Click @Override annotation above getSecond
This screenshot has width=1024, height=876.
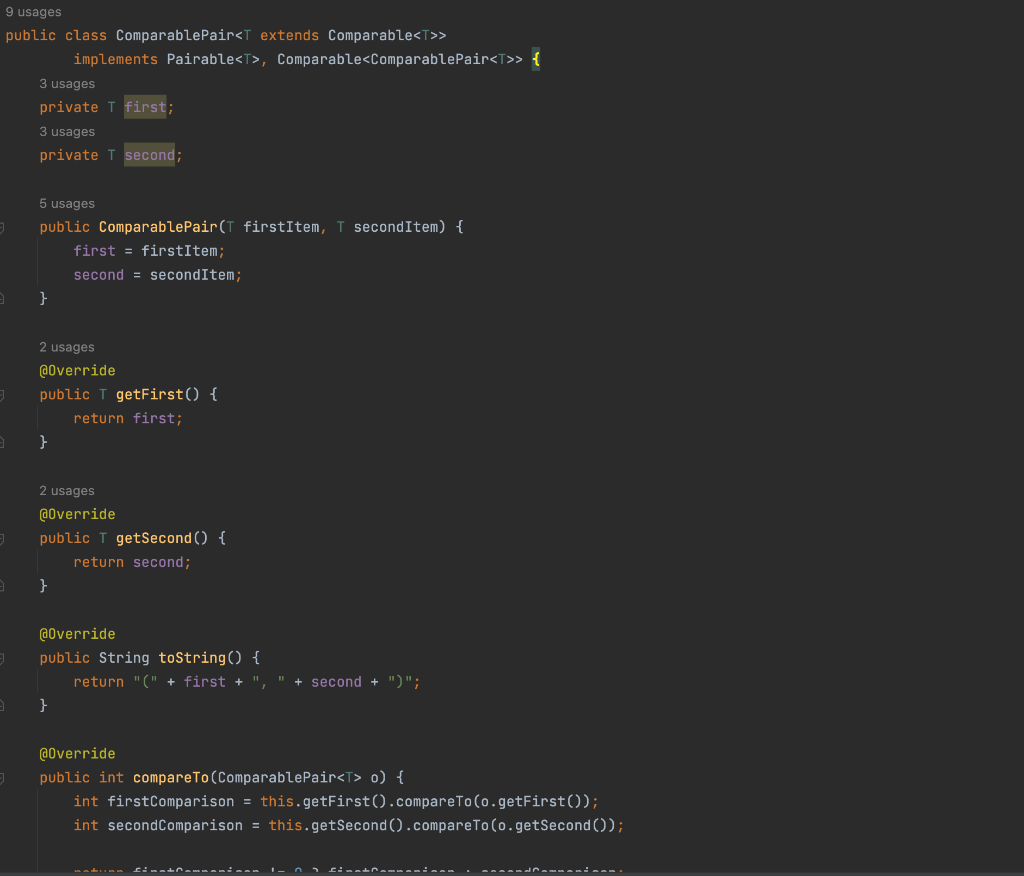77,514
